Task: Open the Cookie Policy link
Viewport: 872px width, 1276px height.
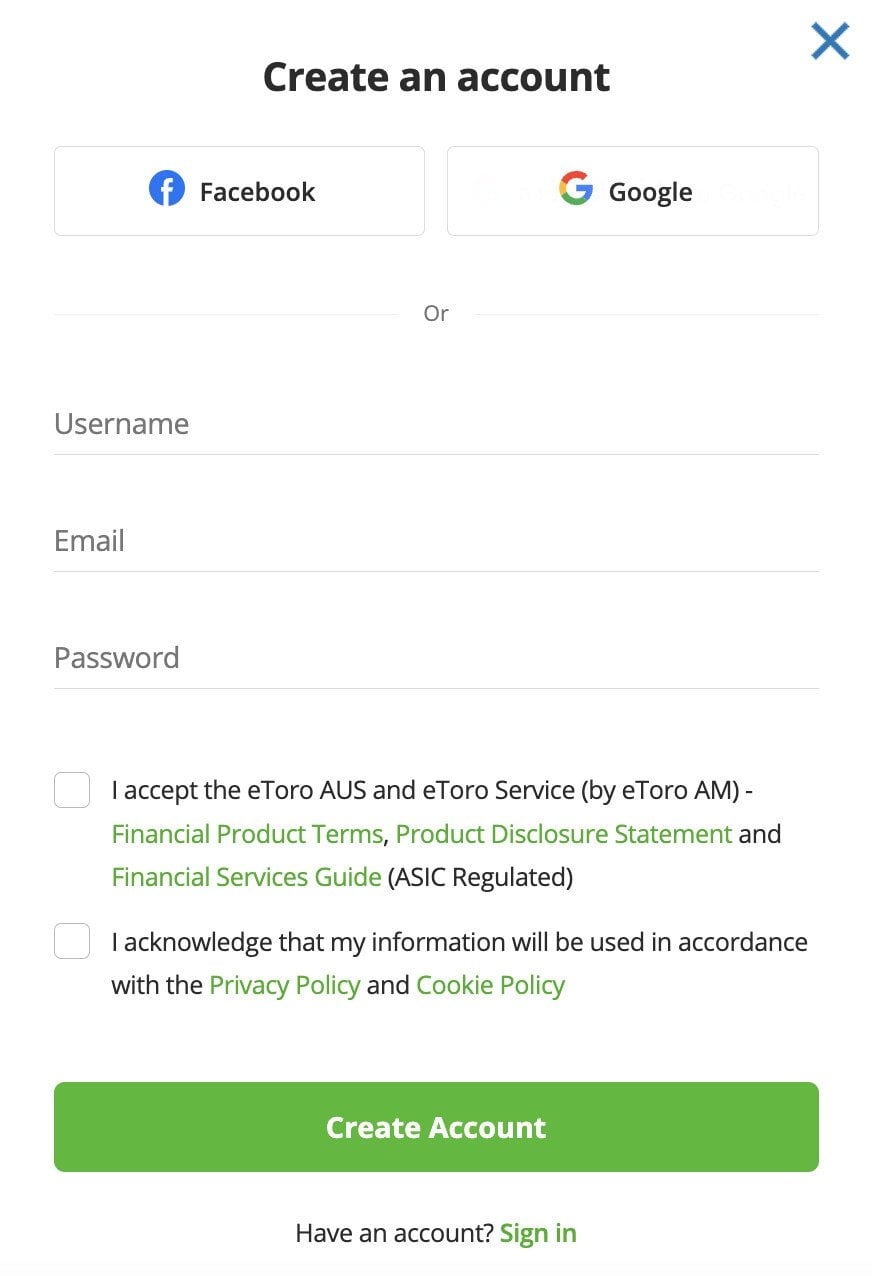Action: coord(490,985)
